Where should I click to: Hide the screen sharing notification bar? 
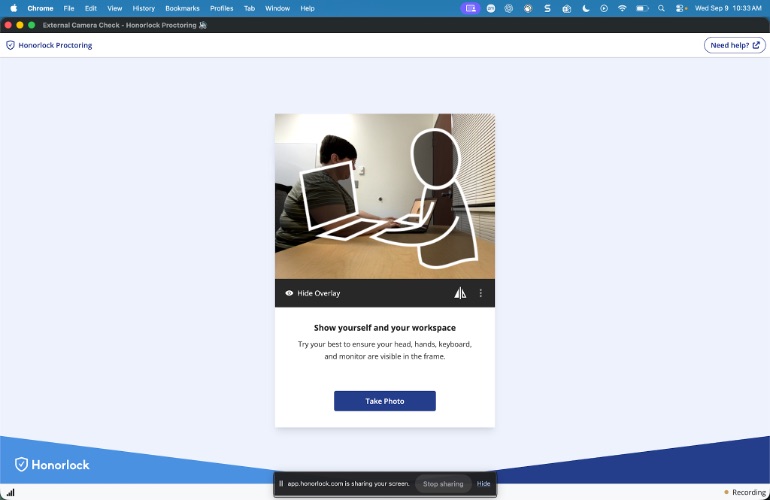[x=483, y=484]
